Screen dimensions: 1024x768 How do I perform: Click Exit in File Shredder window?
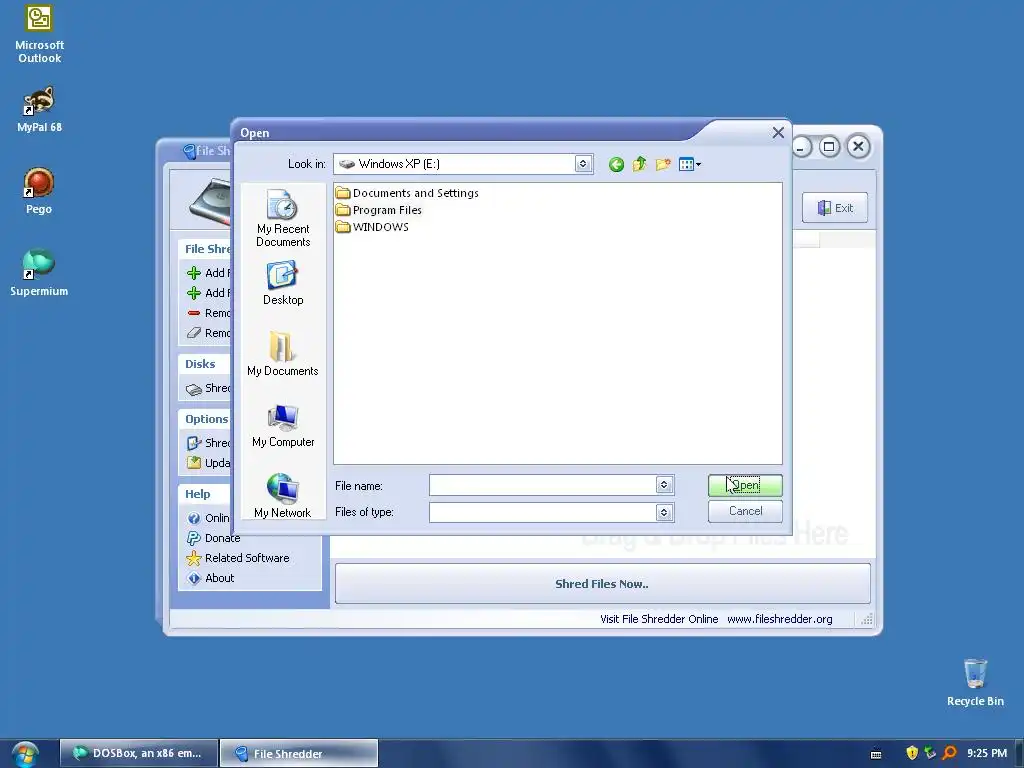pyautogui.click(x=835, y=208)
